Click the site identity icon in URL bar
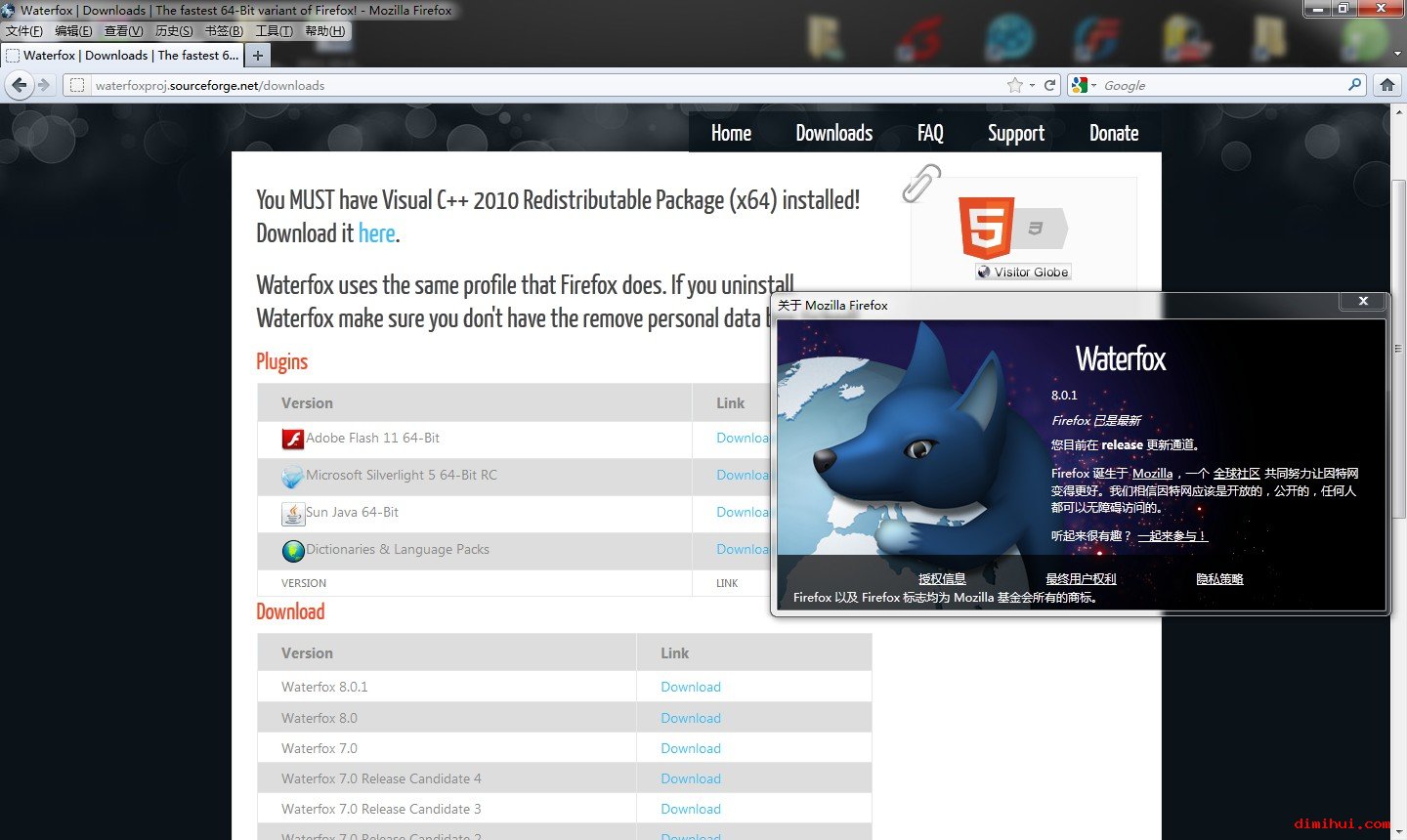Viewport: 1407px width, 840px height. click(76, 85)
